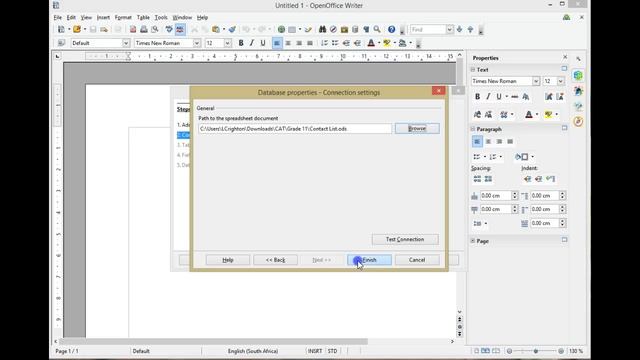The height and width of the screenshot is (360, 640).
Task: Open Gallery icon in standard toolbar
Action: [344, 29]
